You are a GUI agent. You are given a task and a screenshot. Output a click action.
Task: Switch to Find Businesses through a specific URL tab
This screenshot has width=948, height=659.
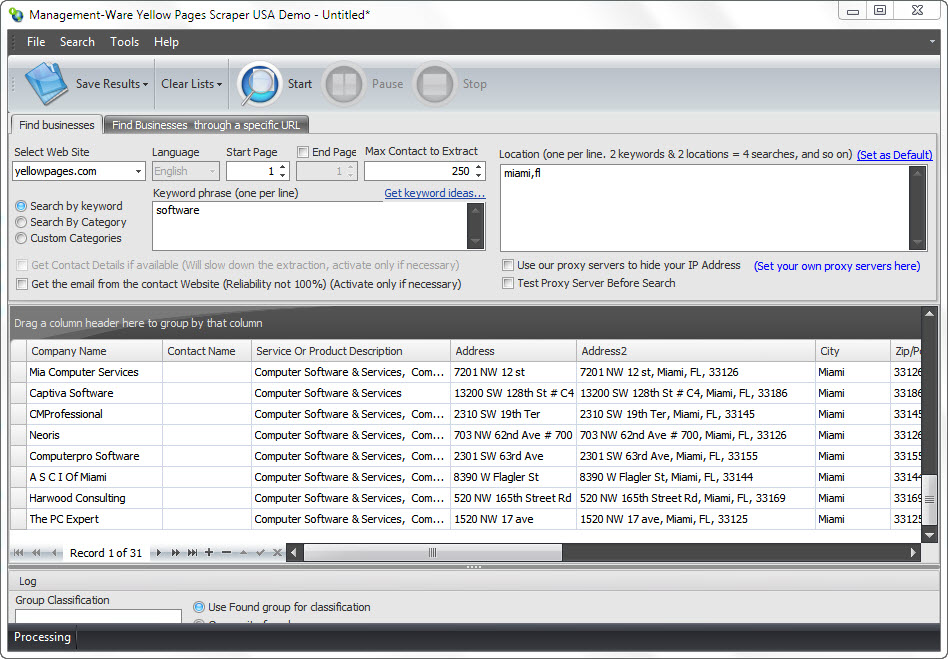206,125
